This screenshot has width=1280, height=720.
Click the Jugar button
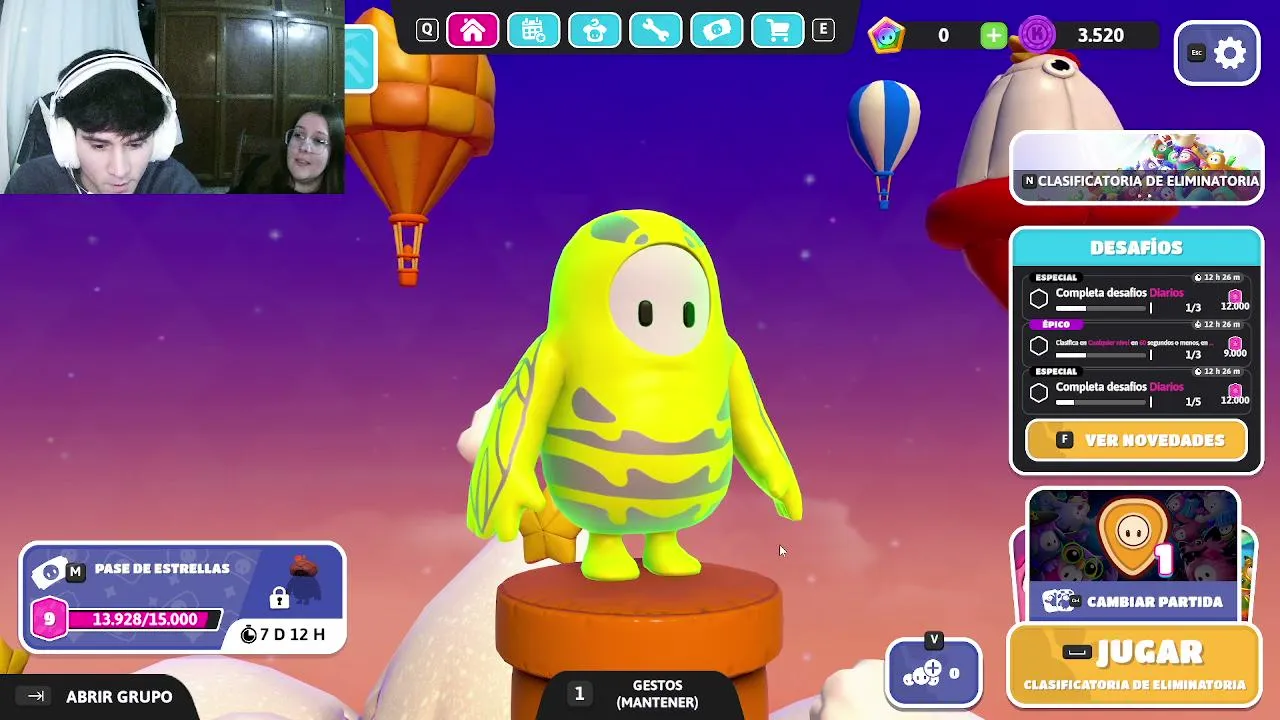(x=1134, y=665)
